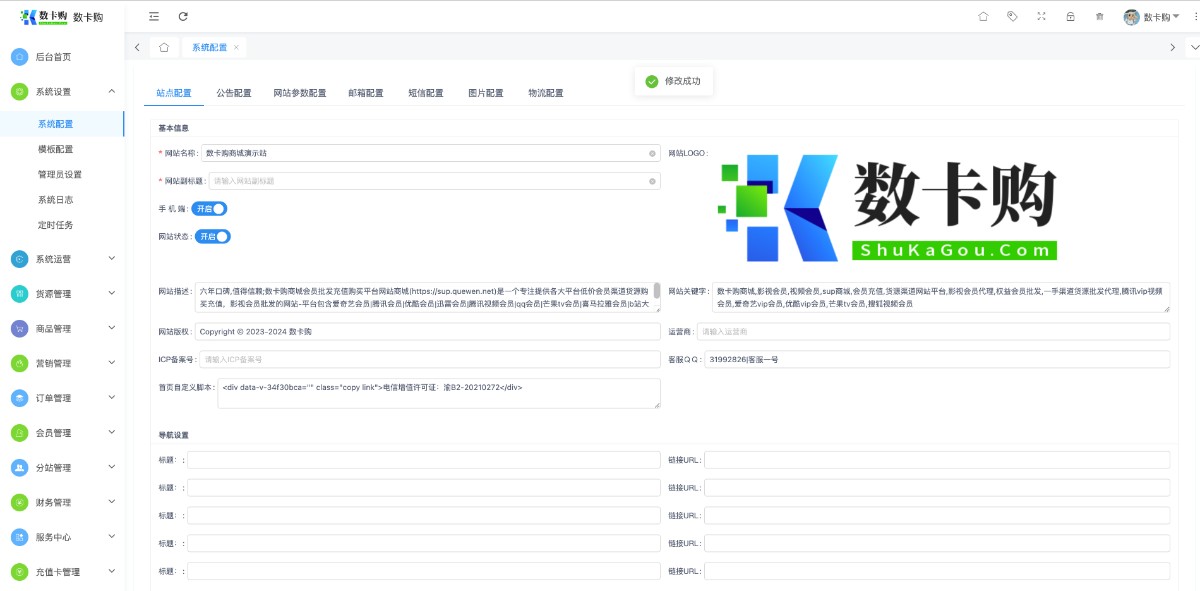Toggle the 网站状态 switch
The height and width of the screenshot is (591, 1200).
(212, 237)
